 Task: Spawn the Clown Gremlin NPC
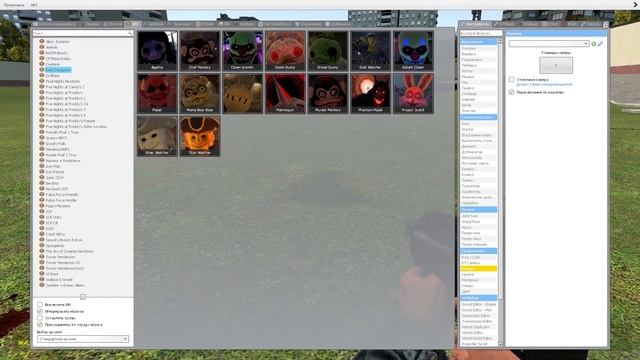pos(242,51)
